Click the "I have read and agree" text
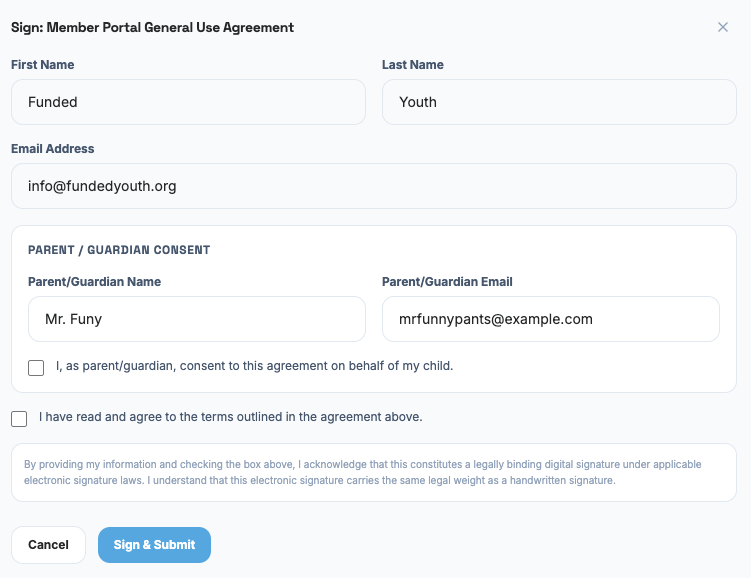 [230, 417]
